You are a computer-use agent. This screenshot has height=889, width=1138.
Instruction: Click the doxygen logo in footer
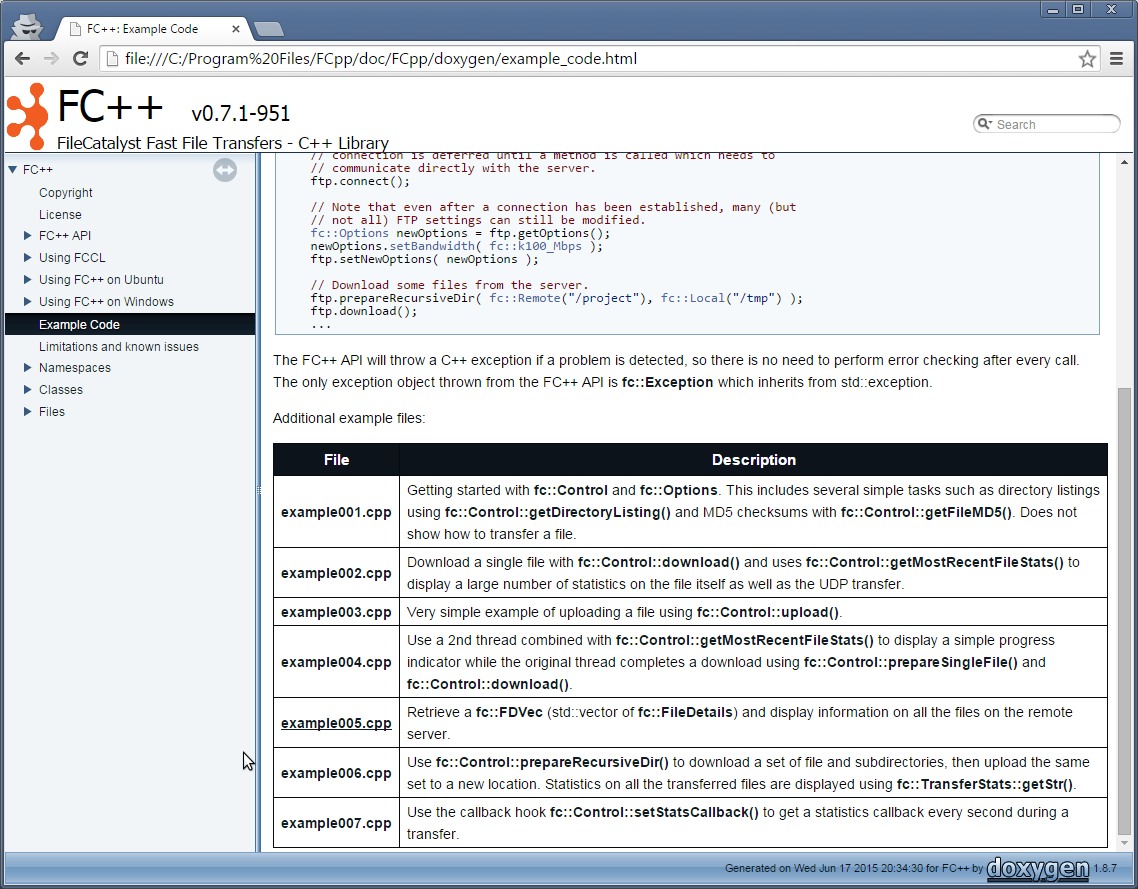[x=1037, y=868]
